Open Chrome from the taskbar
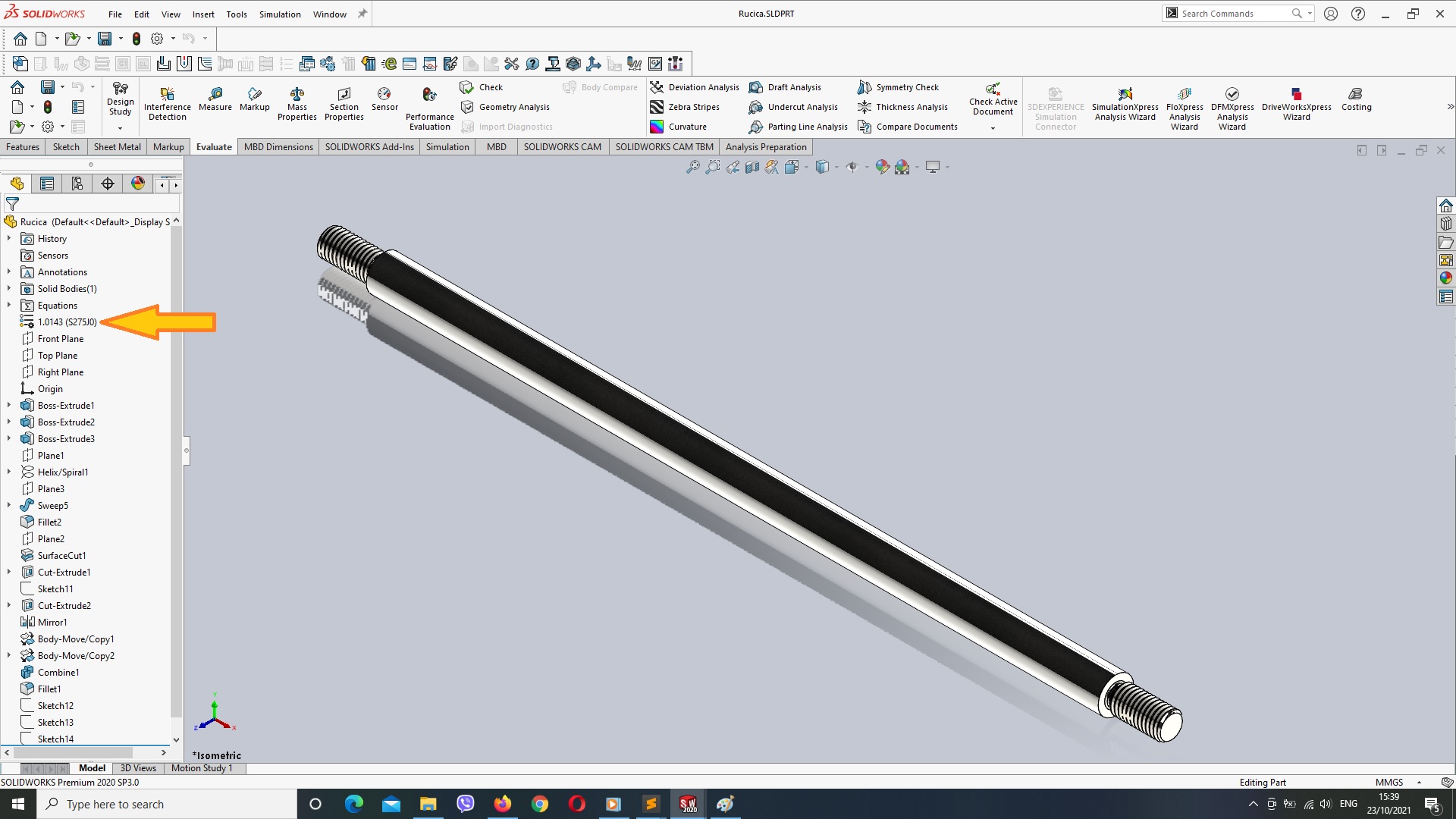Image resolution: width=1456 pixels, height=819 pixels. 539,804
